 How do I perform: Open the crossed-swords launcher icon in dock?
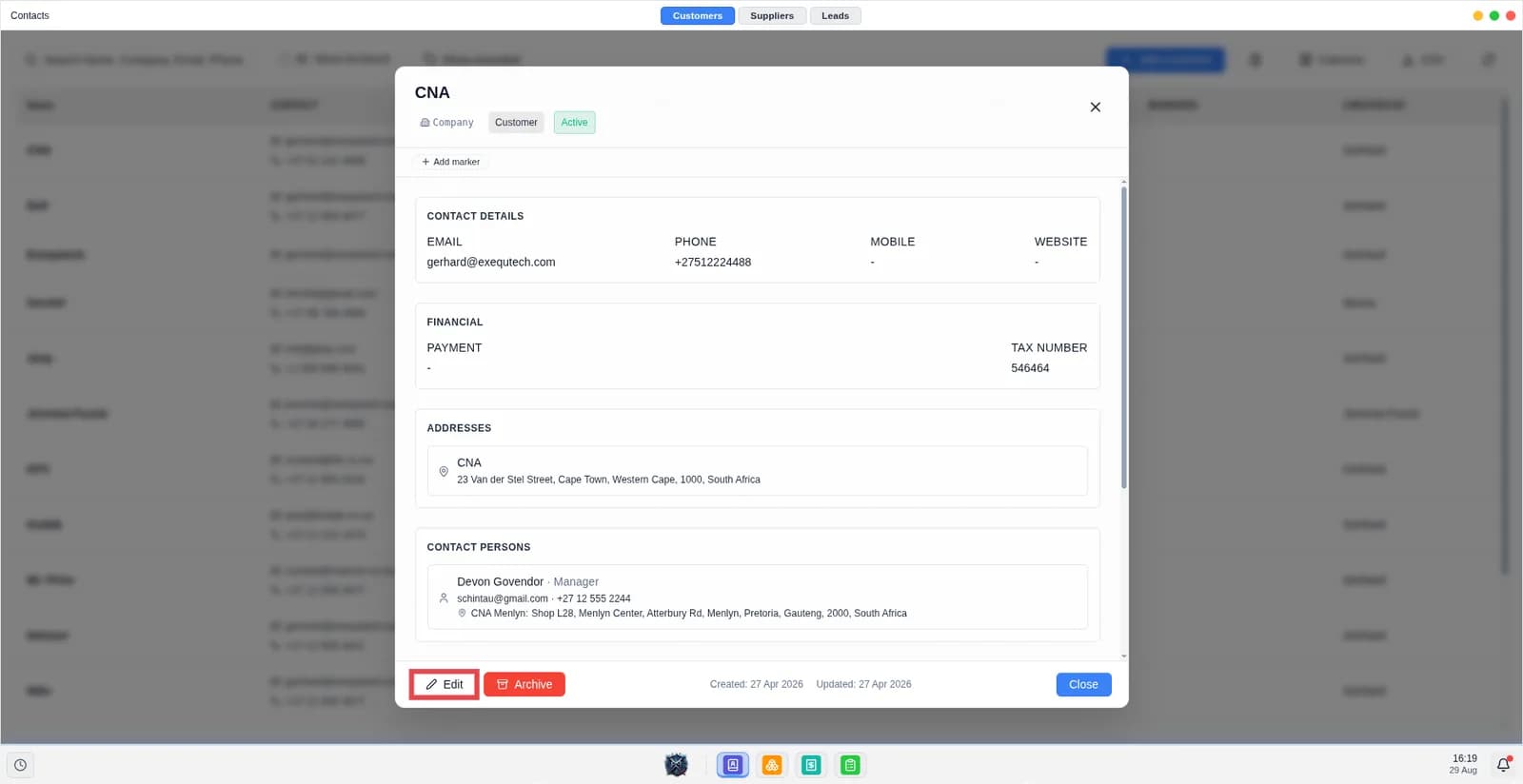tap(677, 765)
